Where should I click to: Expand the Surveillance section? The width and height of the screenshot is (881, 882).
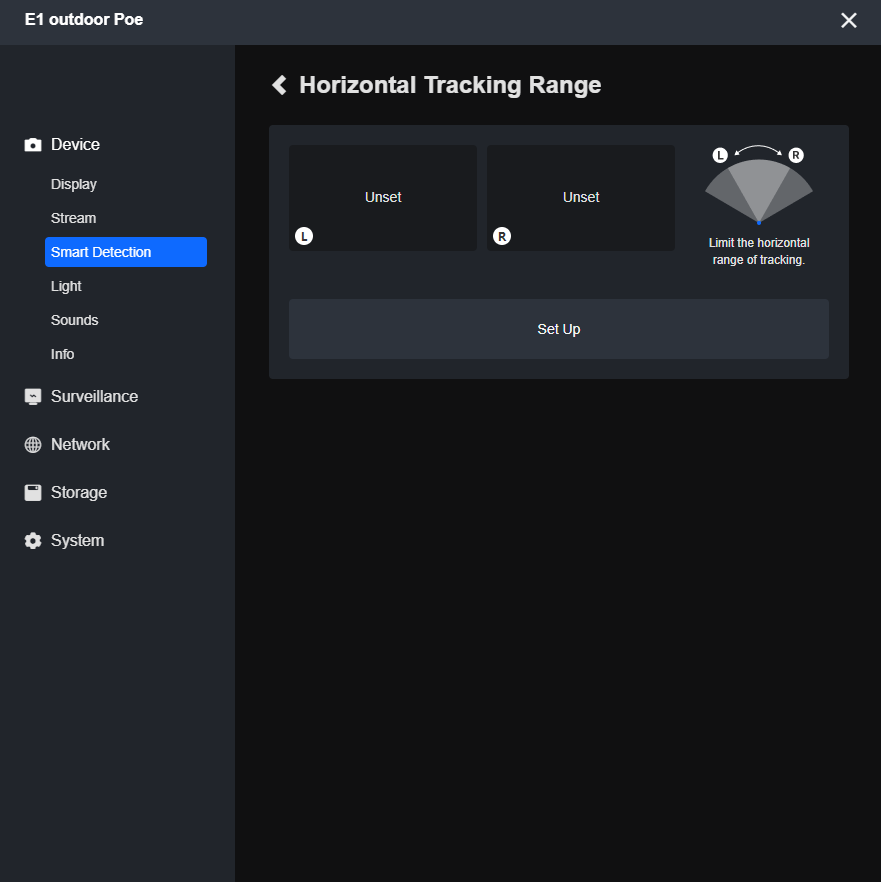point(94,397)
